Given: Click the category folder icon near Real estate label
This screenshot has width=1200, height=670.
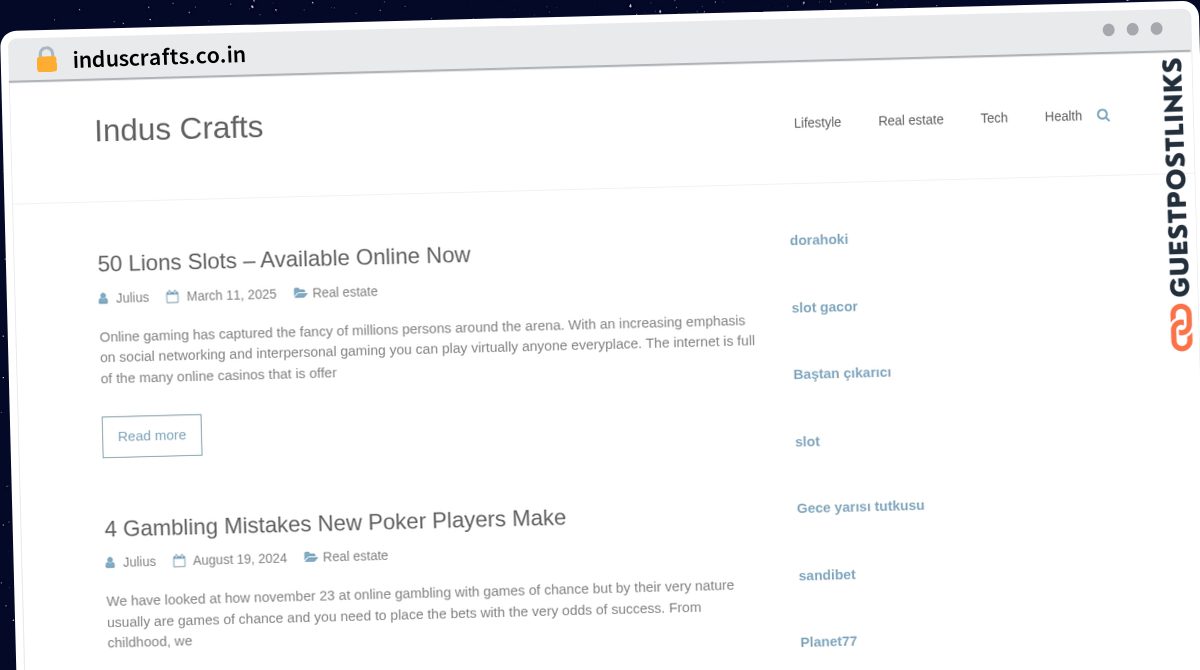Looking at the screenshot, I should (300, 292).
